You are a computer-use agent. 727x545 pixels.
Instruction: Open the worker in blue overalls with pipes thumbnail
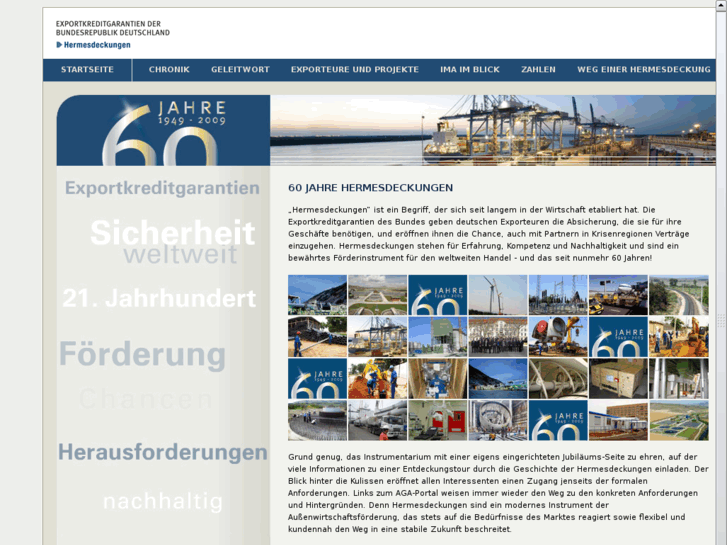[x=317, y=337]
